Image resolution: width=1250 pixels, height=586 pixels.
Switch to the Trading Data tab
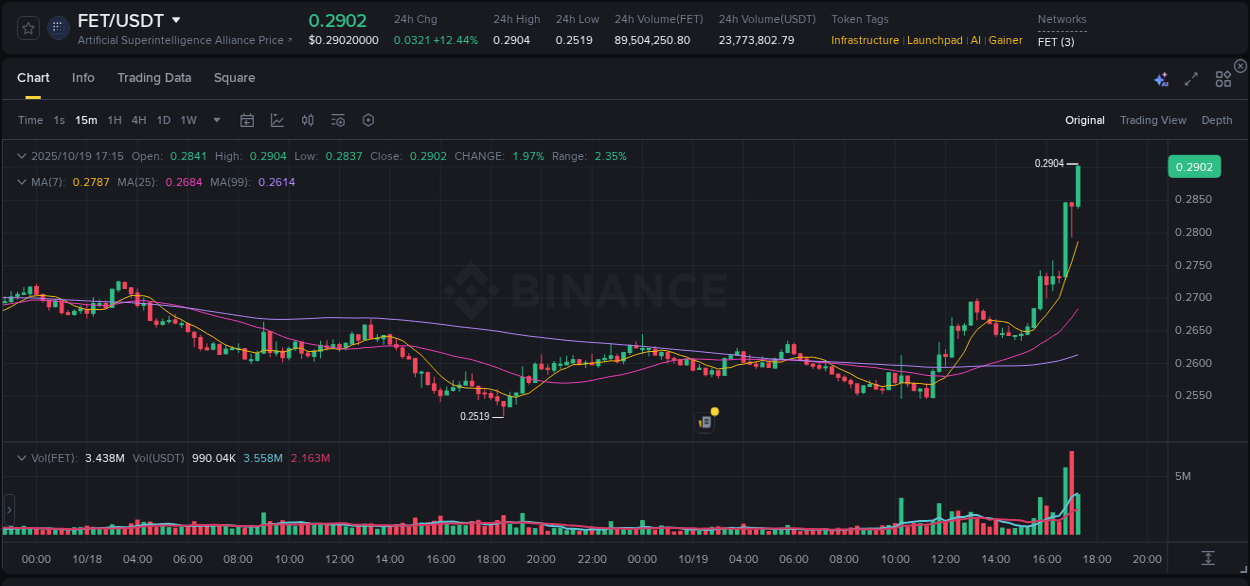tap(154, 78)
